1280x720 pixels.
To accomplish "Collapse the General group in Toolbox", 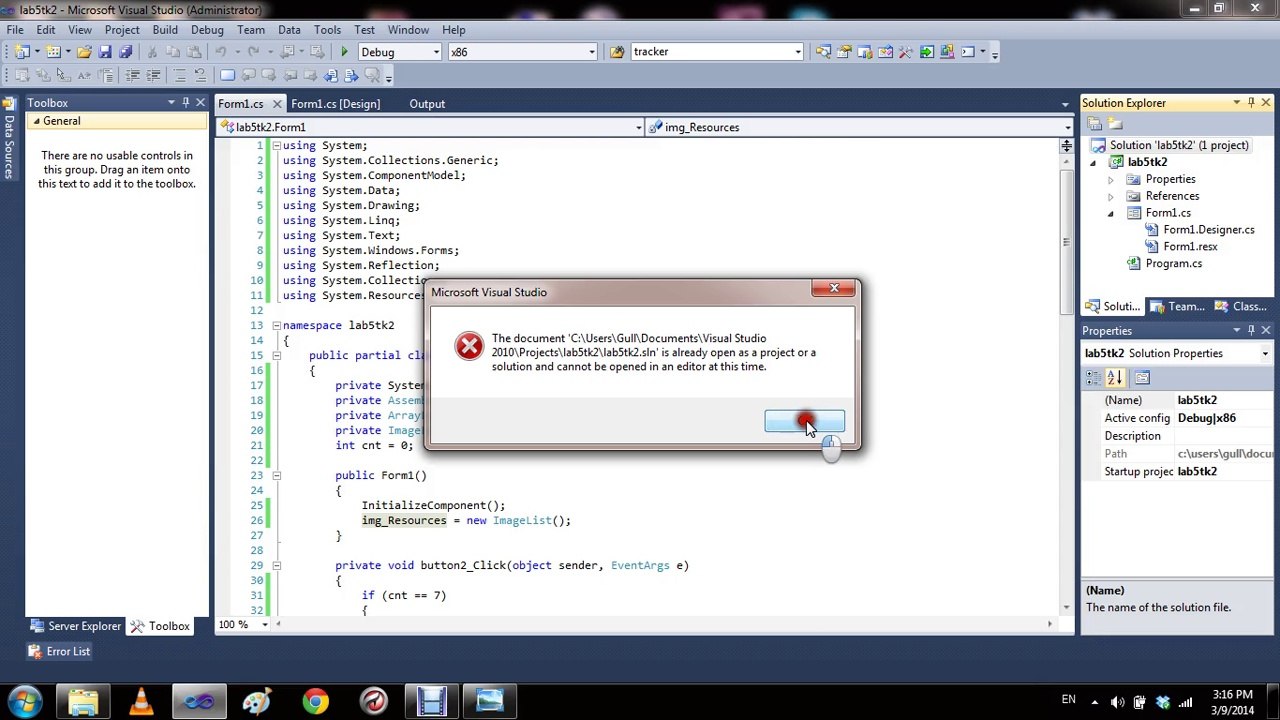I will click(36, 121).
